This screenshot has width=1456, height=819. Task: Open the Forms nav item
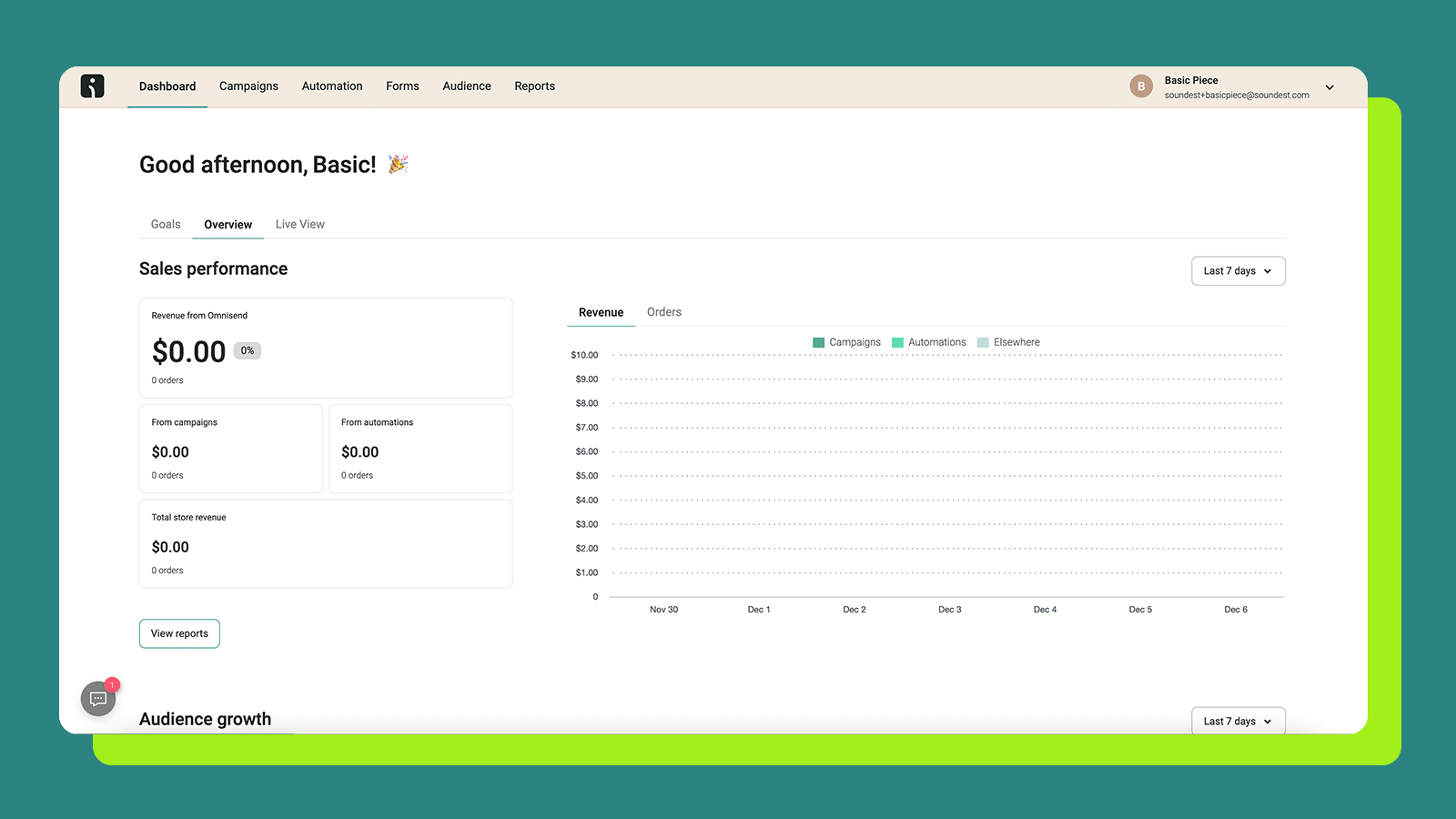click(402, 86)
